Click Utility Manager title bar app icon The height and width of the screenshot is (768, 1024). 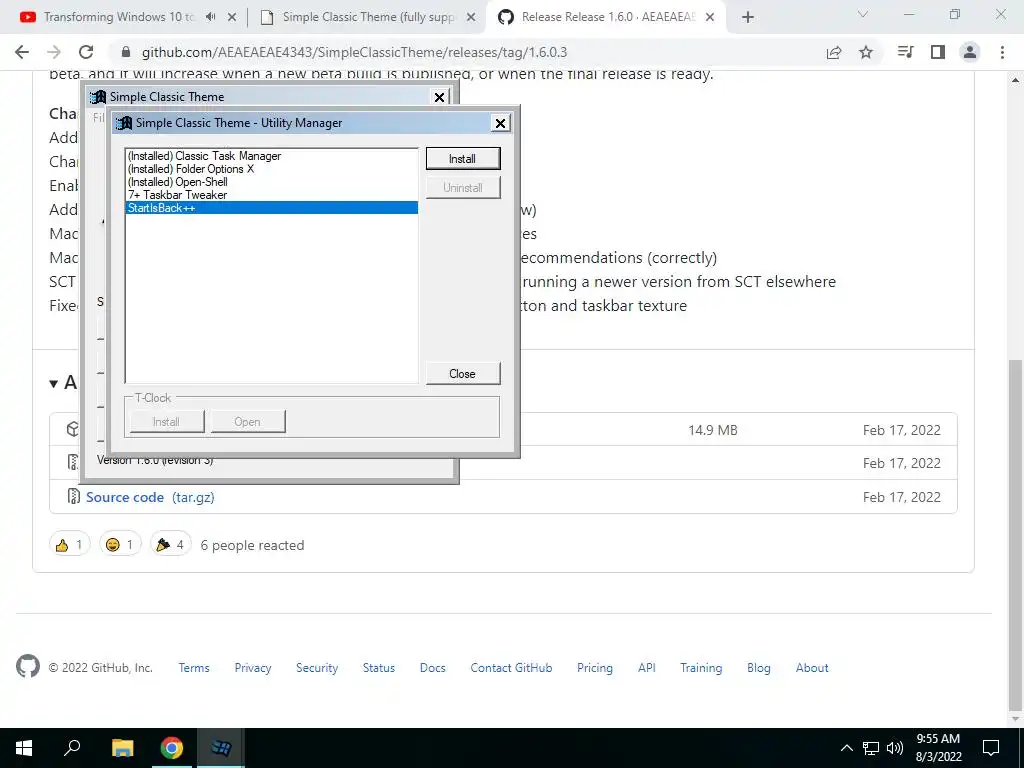[124, 123]
